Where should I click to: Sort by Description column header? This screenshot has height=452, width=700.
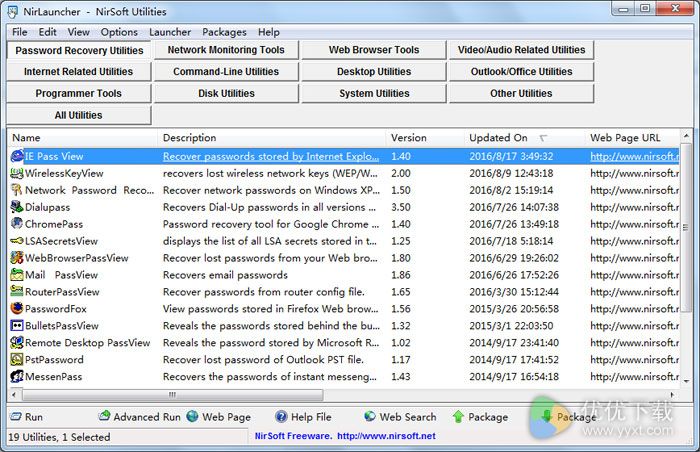[x=272, y=138]
